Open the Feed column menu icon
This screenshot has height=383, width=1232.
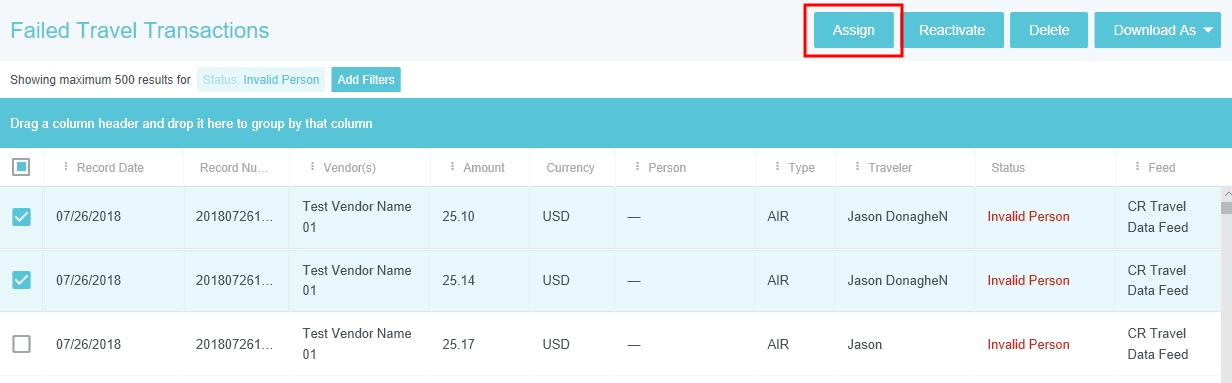click(x=1138, y=167)
